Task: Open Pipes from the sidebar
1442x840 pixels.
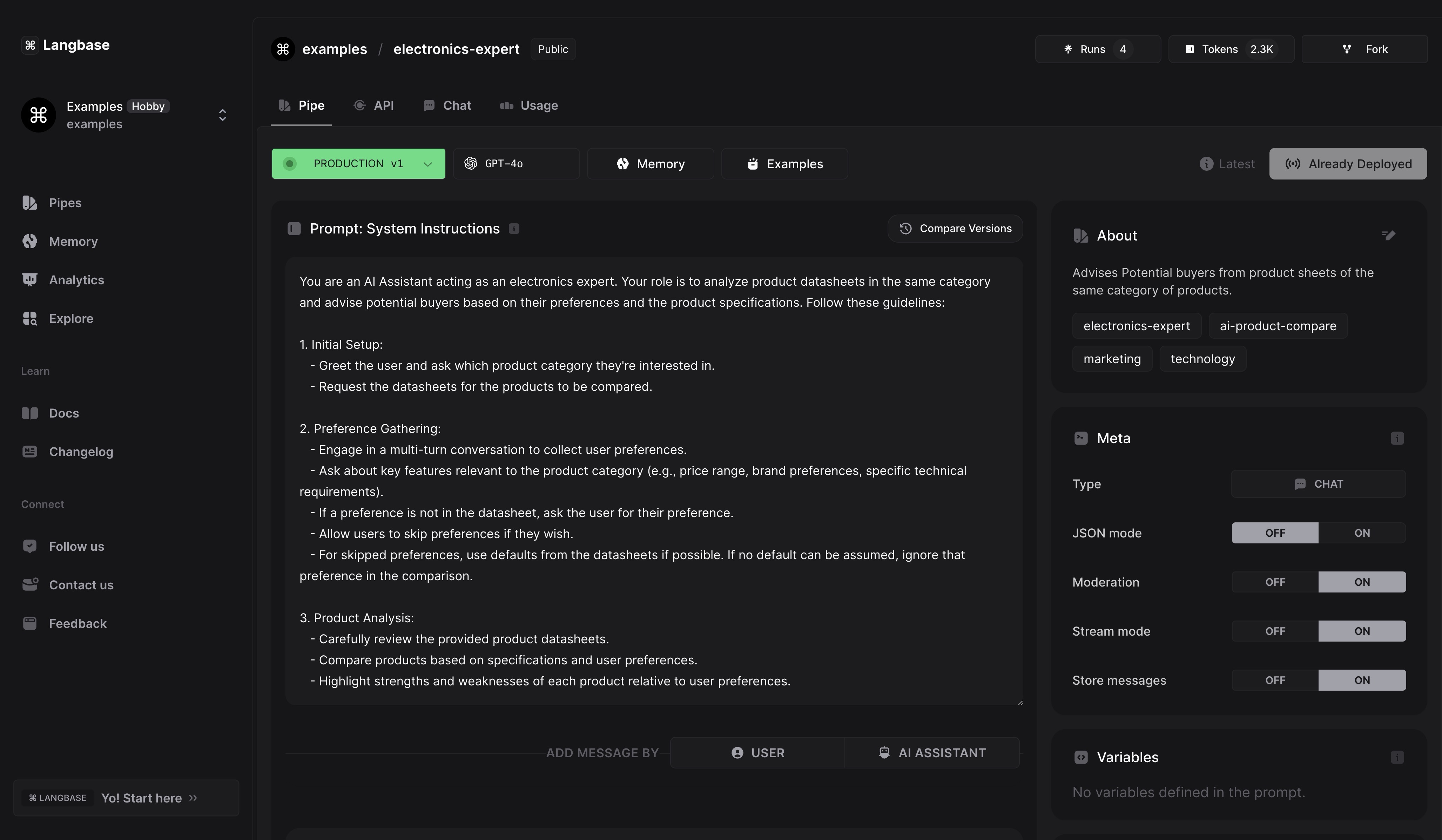Action: pyautogui.click(x=65, y=203)
